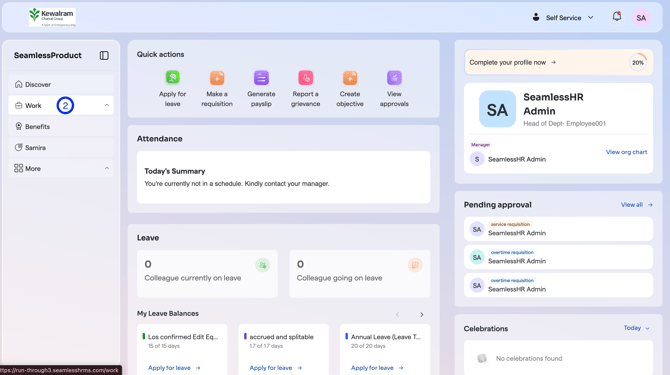Click the Create objective icon

[350, 78]
